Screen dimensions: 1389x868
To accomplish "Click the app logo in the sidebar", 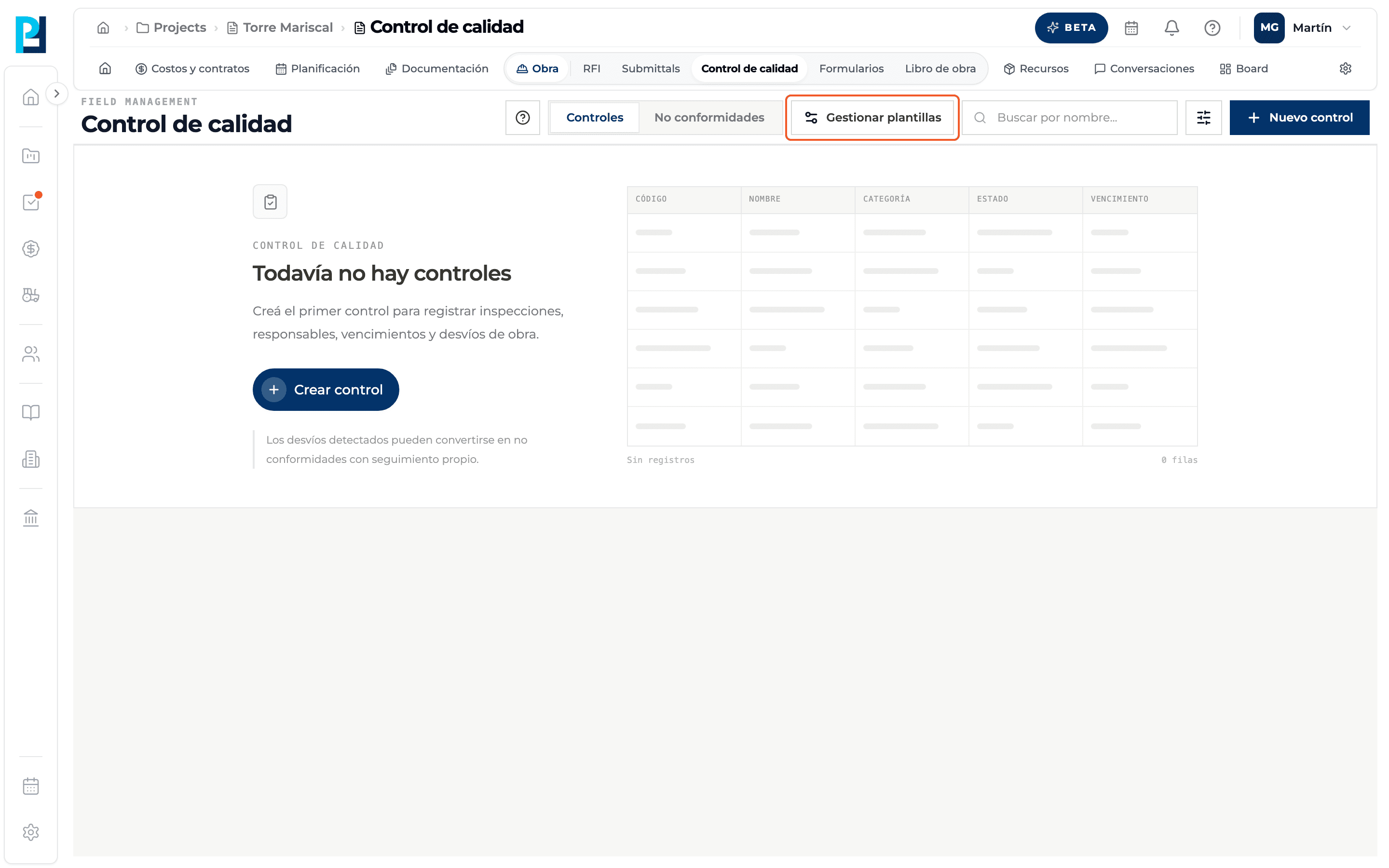I will [x=30, y=34].
